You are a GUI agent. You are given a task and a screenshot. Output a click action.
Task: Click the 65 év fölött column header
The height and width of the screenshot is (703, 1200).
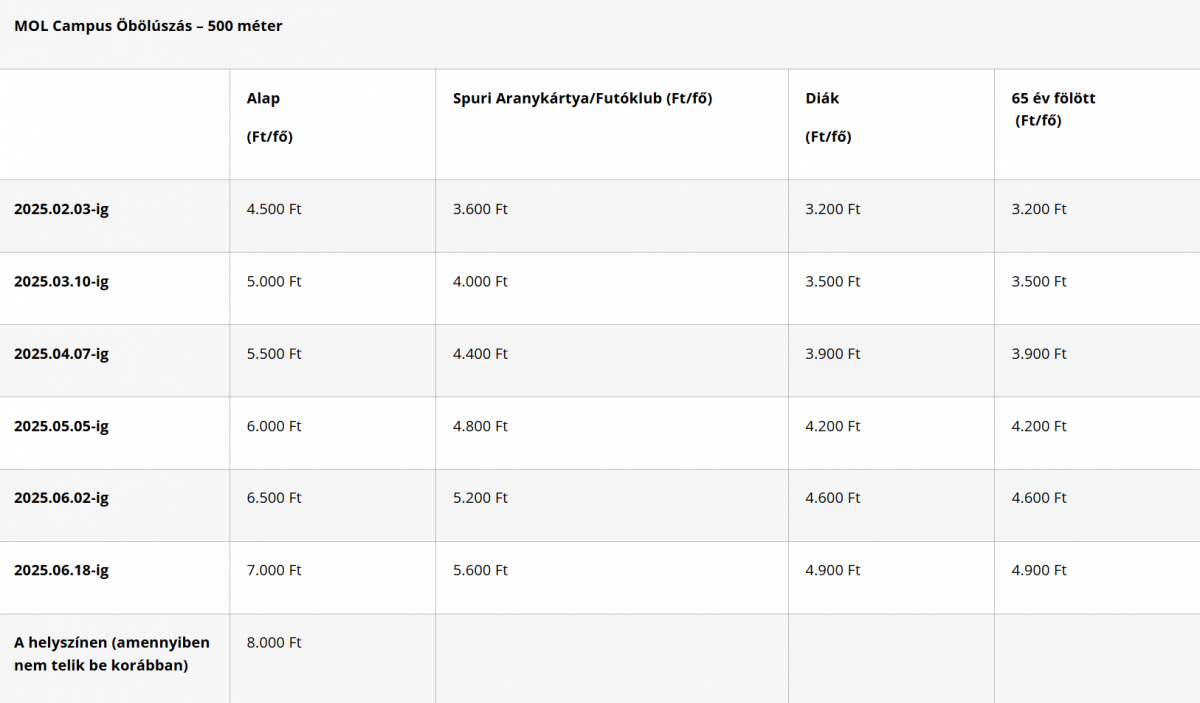click(1053, 109)
